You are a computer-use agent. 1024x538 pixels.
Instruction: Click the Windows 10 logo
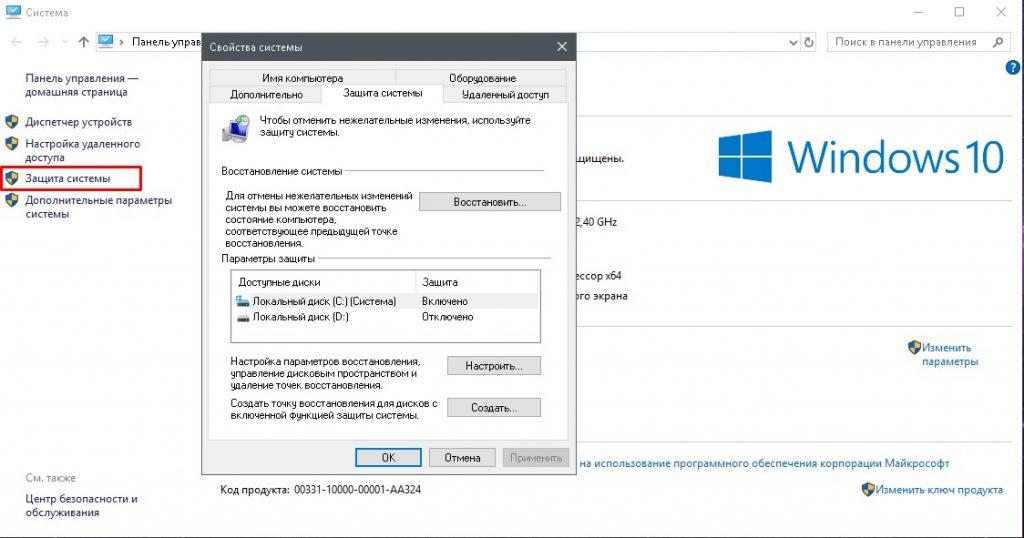click(x=861, y=157)
